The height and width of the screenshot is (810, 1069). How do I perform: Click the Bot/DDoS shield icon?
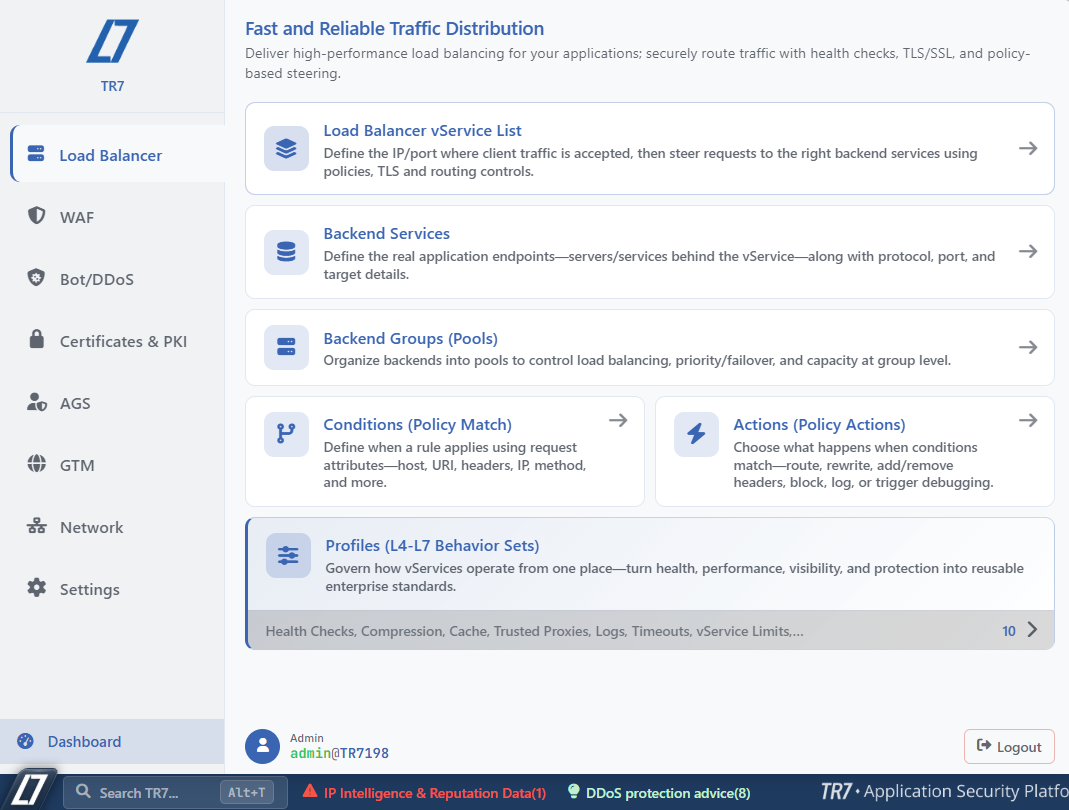36,278
